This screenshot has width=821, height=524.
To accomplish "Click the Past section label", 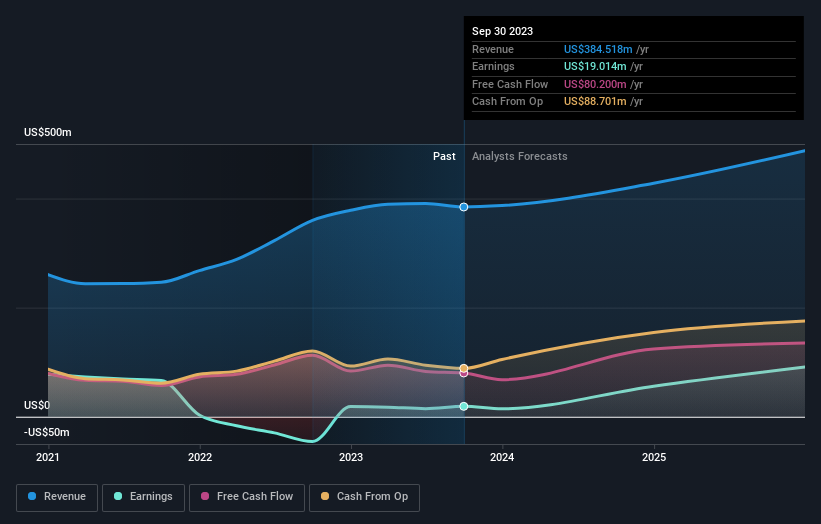I will point(444,157).
